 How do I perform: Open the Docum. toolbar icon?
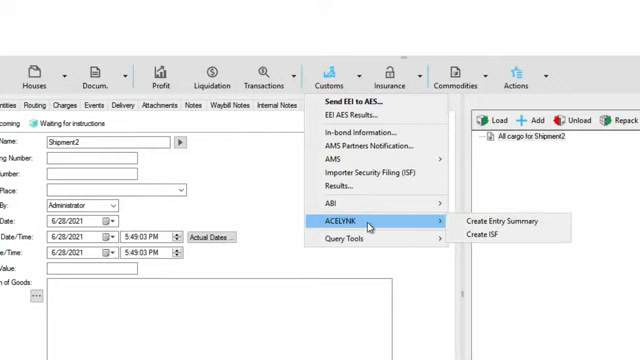(x=95, y=72)
